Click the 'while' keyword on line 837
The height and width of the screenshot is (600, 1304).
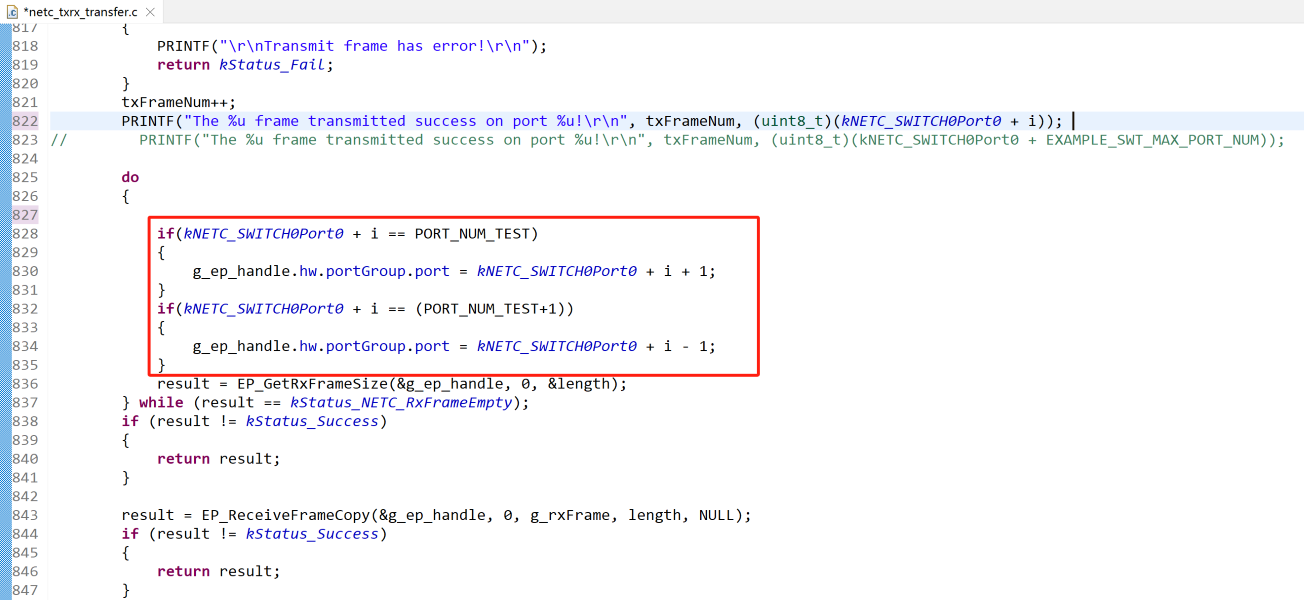pyautogui.click(x=160, y=403)
